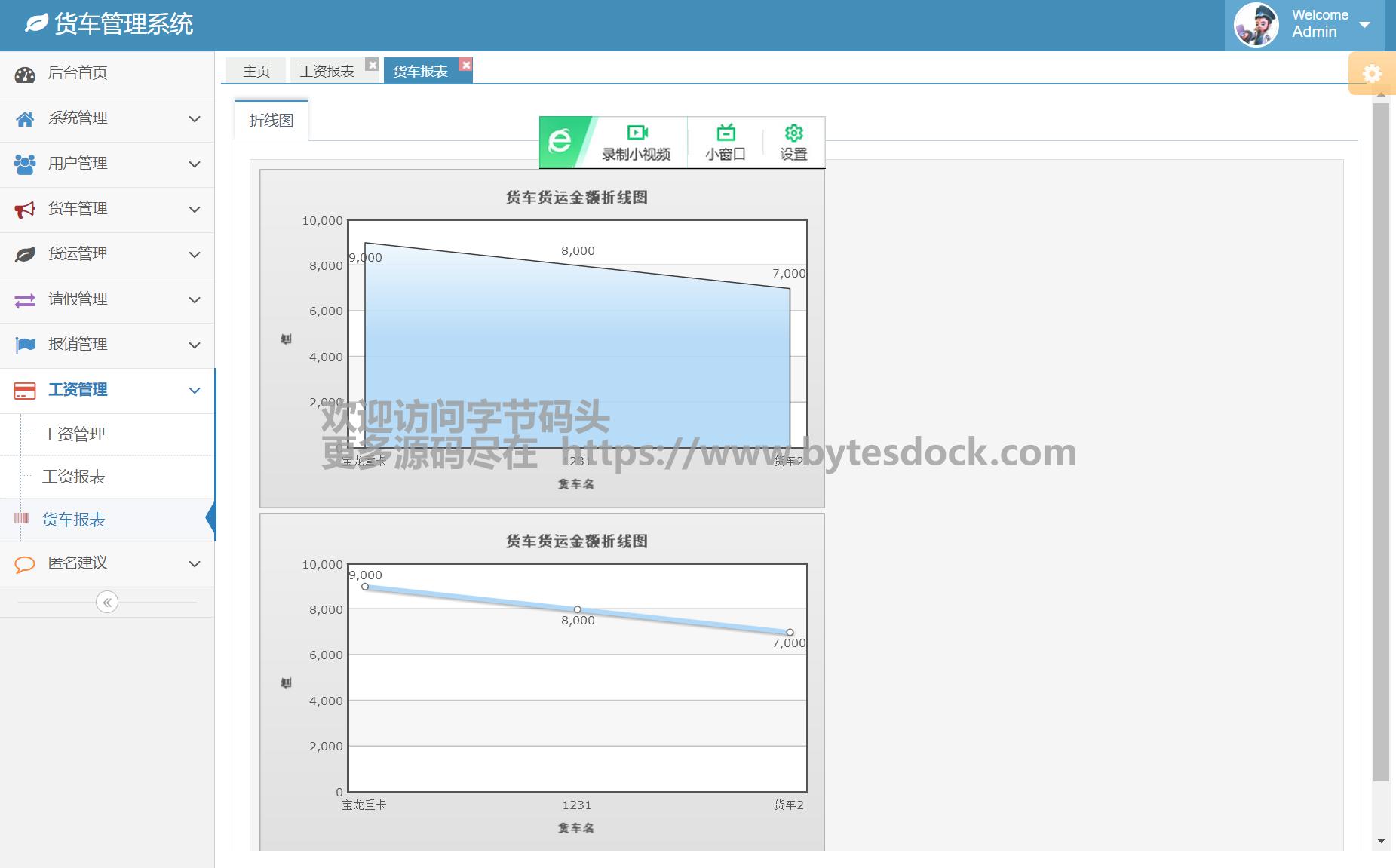Screen dimensions: 1396x868
Task: Collapse the sidebar with double-arrow toggle
Action: (x=107, y=602)
